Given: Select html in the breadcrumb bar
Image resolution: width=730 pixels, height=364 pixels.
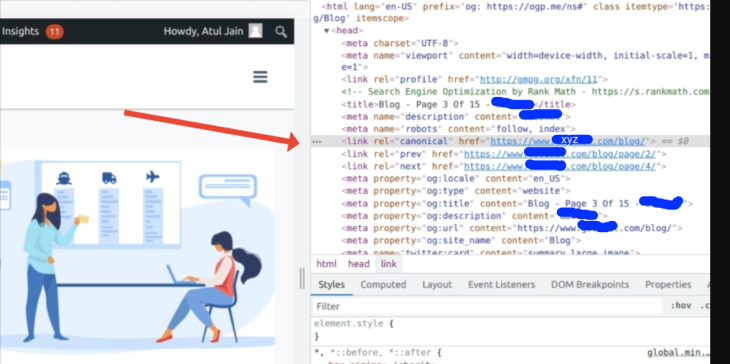Looking at the screenshot, I should pyautogui.click(x=326, y=264).
